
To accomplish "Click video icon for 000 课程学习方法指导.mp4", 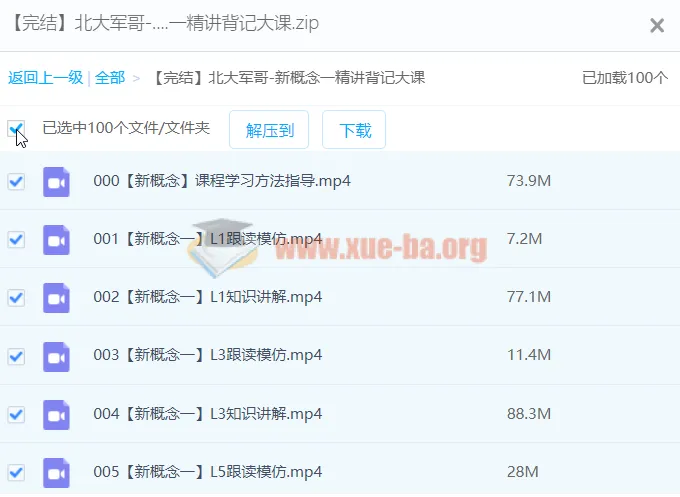I will [x=56, y=181].
